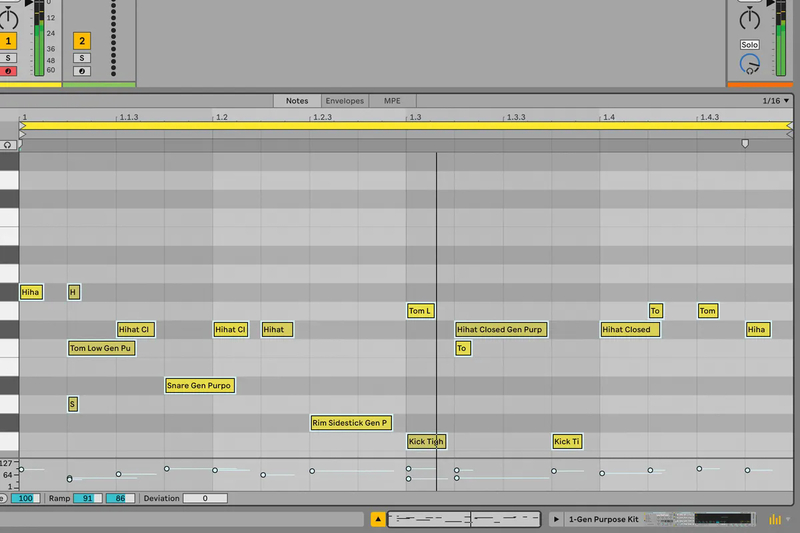The image size is (800, 533).
Task: Select the Kick Ti note
Action: [567, 442]
